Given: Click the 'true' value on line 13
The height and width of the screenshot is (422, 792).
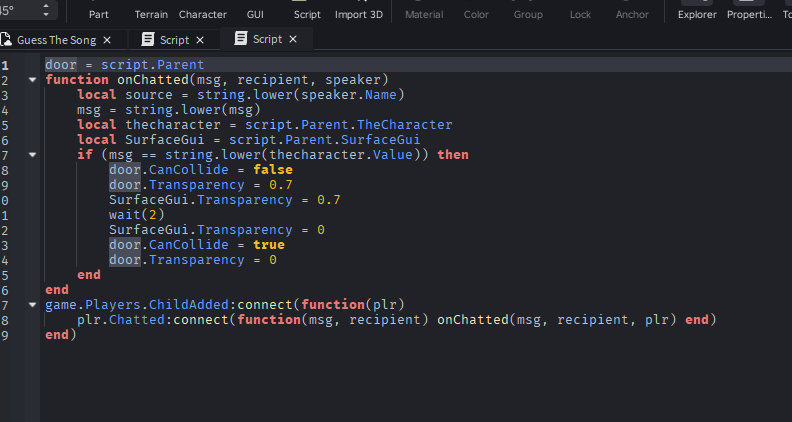Looking at the screenshot, I should click(x=269, y=245).
